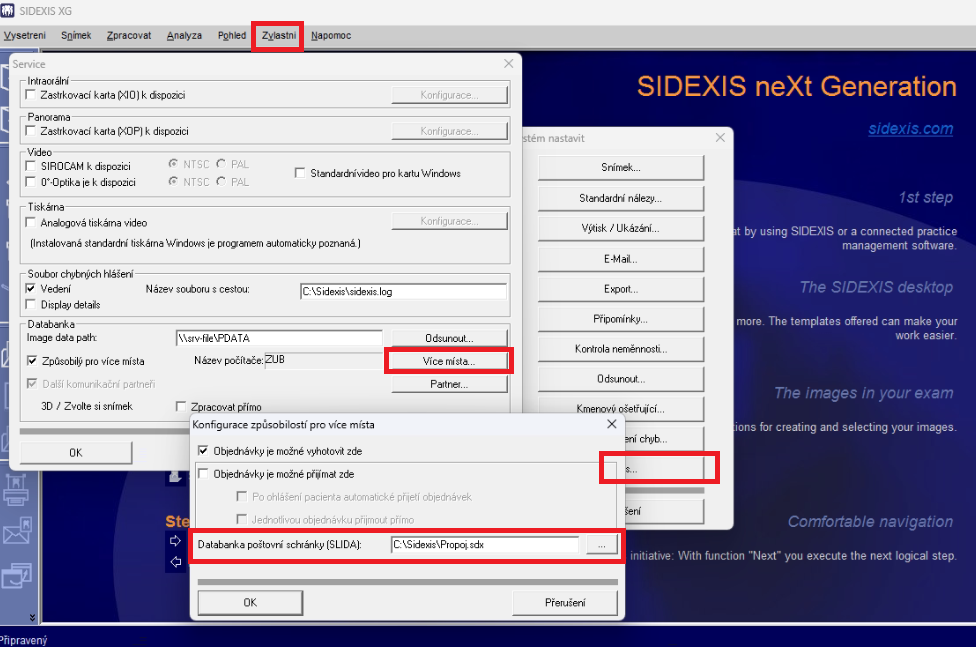Follow the sidexis.com link
Screen dimensions: 976x647
(911, 129)
